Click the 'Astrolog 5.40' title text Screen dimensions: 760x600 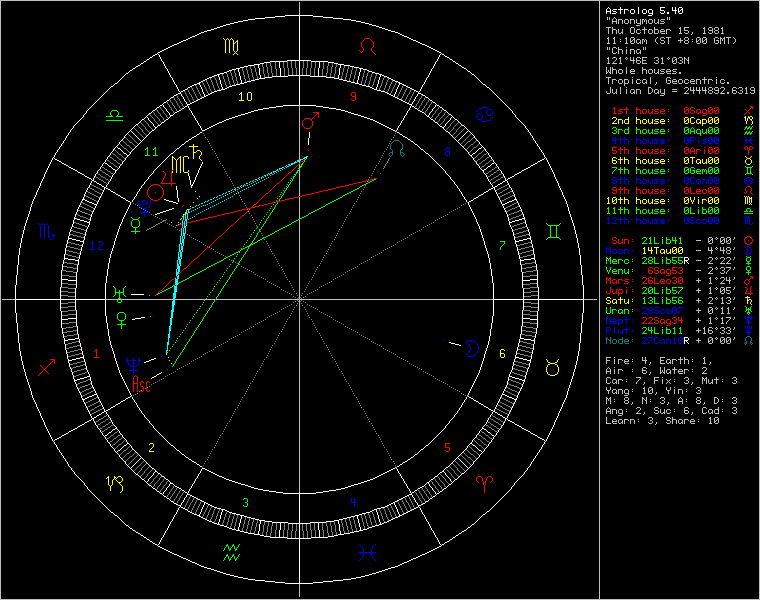(x=644, y=11)
